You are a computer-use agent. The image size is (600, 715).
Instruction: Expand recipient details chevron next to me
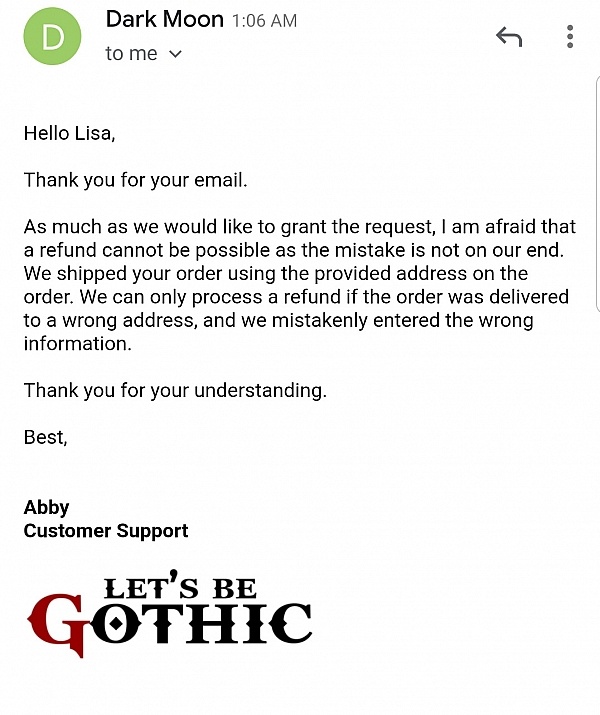point(176,54)
